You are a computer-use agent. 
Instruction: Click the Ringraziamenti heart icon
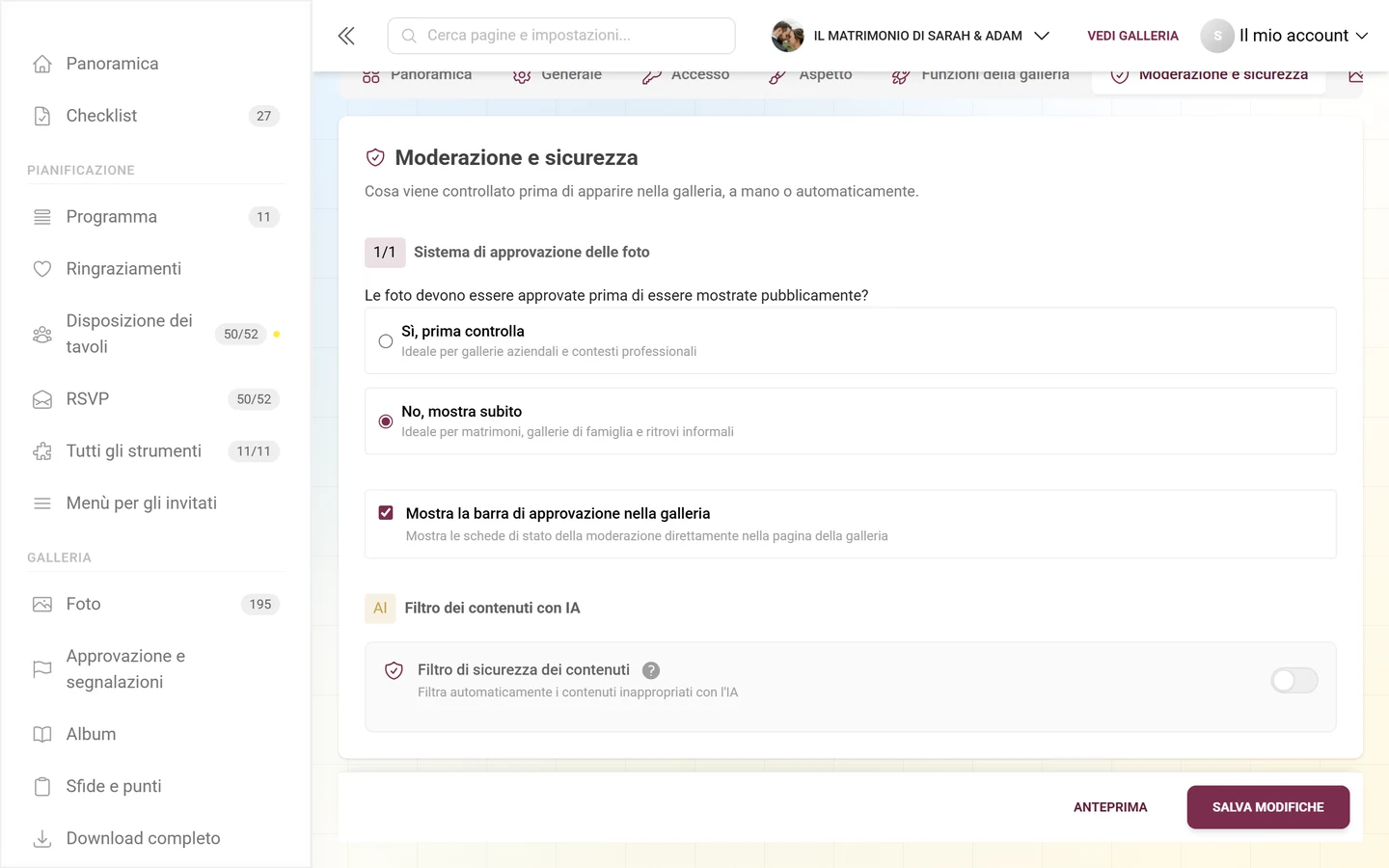pyautogui.click(x=42, y=269)
